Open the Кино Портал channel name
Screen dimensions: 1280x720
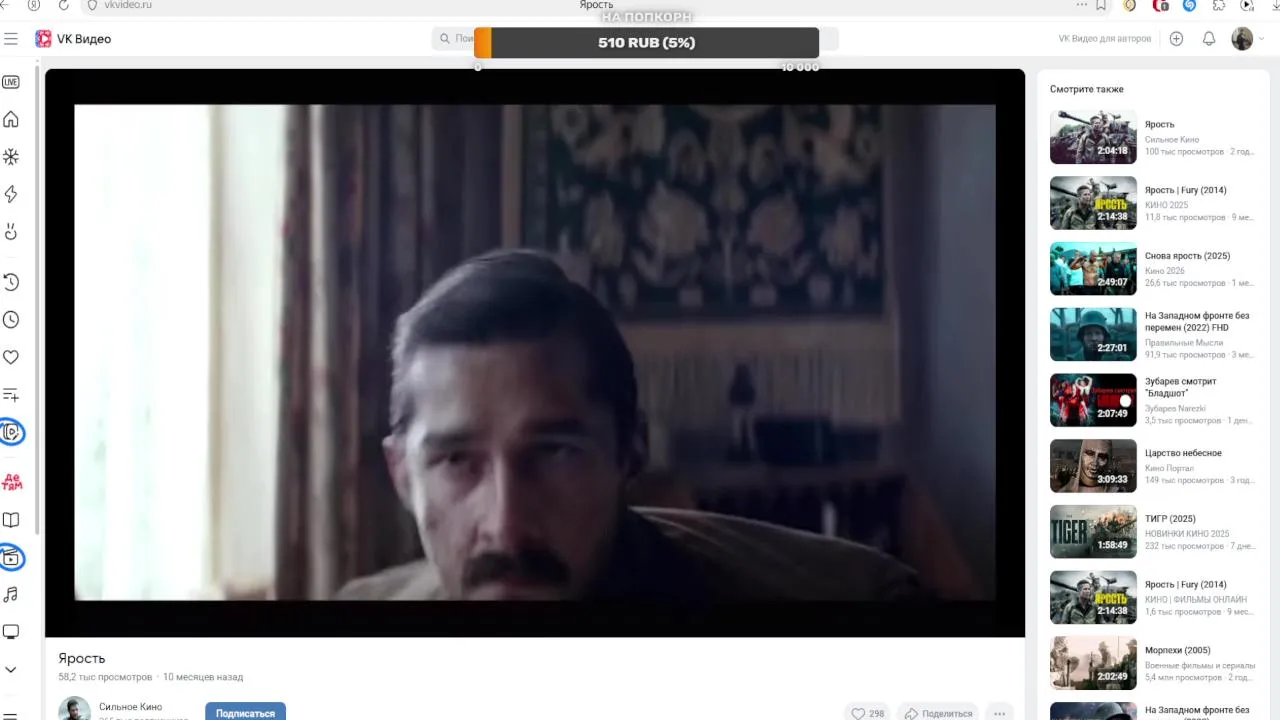pos(1169,468)
